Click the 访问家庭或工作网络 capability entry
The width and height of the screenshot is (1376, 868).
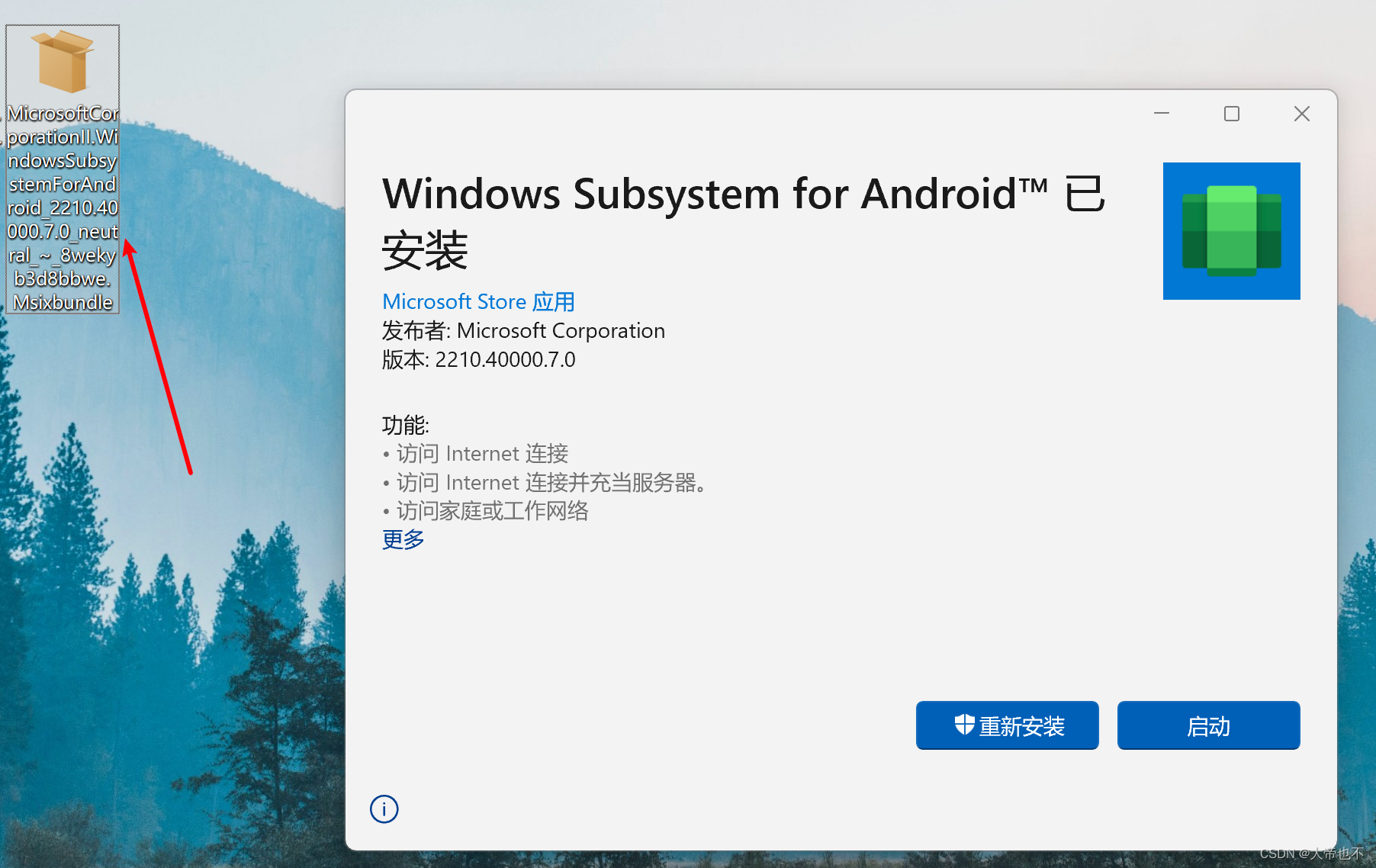(493, 511)
